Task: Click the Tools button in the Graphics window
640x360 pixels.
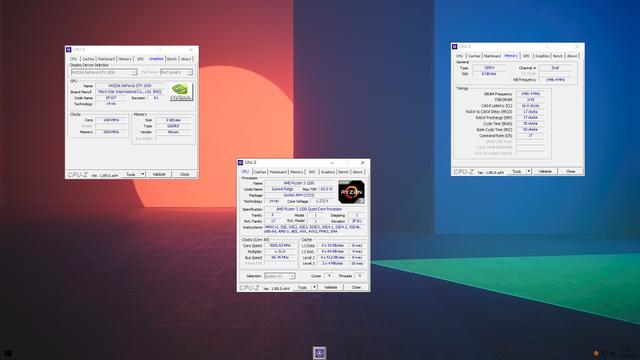Action: [131, 174]
